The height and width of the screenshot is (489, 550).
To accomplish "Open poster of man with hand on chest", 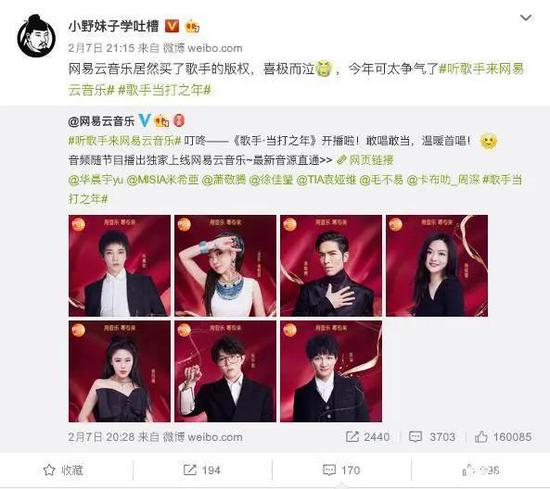I will point(331,266).
